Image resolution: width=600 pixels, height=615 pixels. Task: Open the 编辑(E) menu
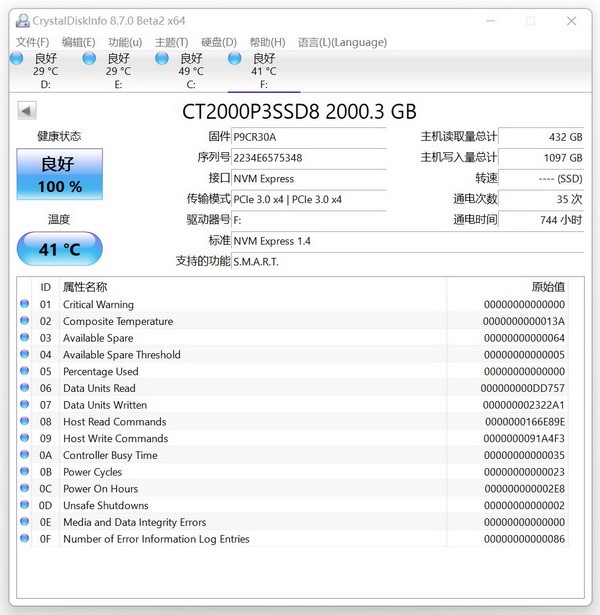tap(78, 42)
